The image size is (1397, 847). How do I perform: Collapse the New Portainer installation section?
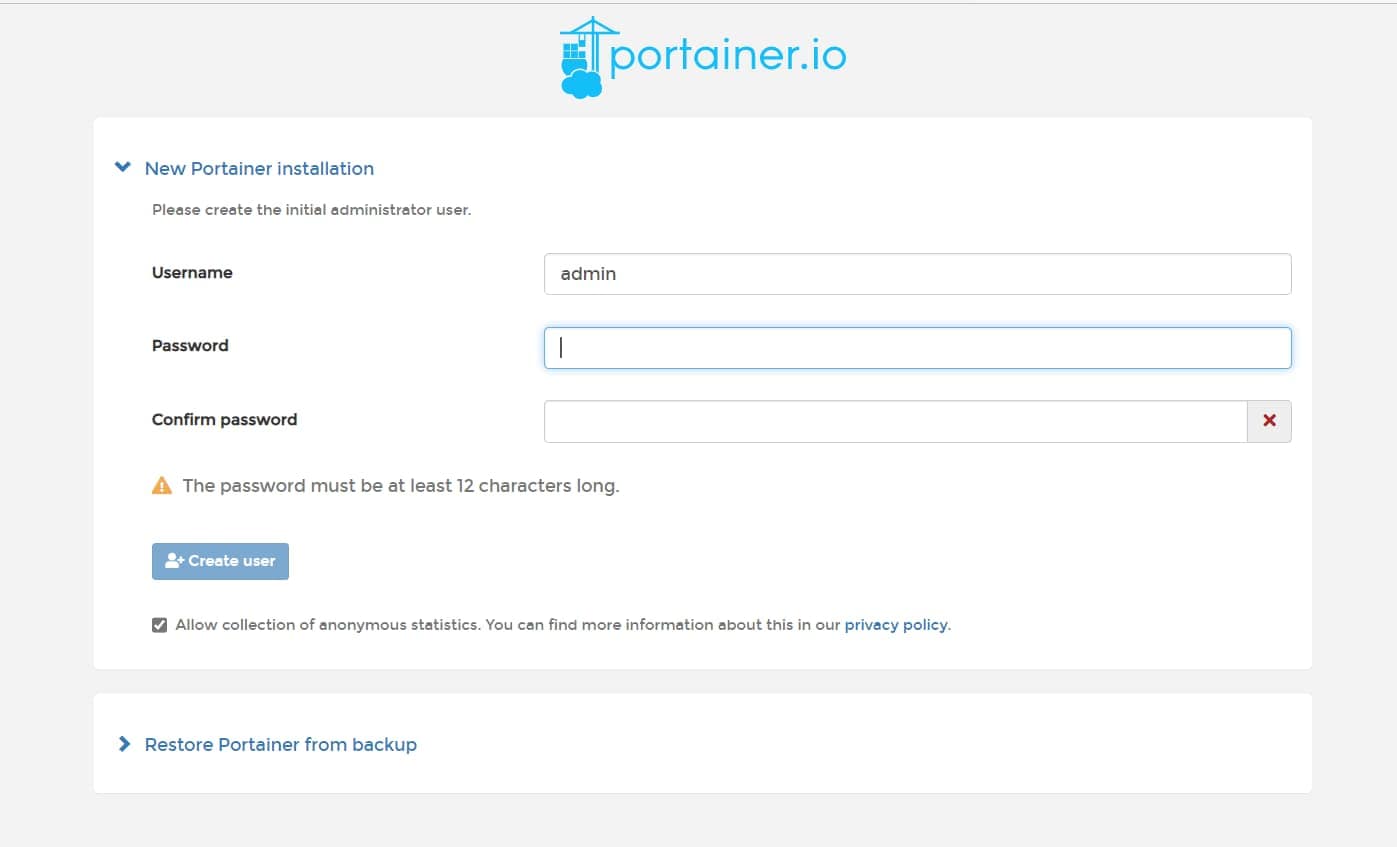tap(259, 168)
